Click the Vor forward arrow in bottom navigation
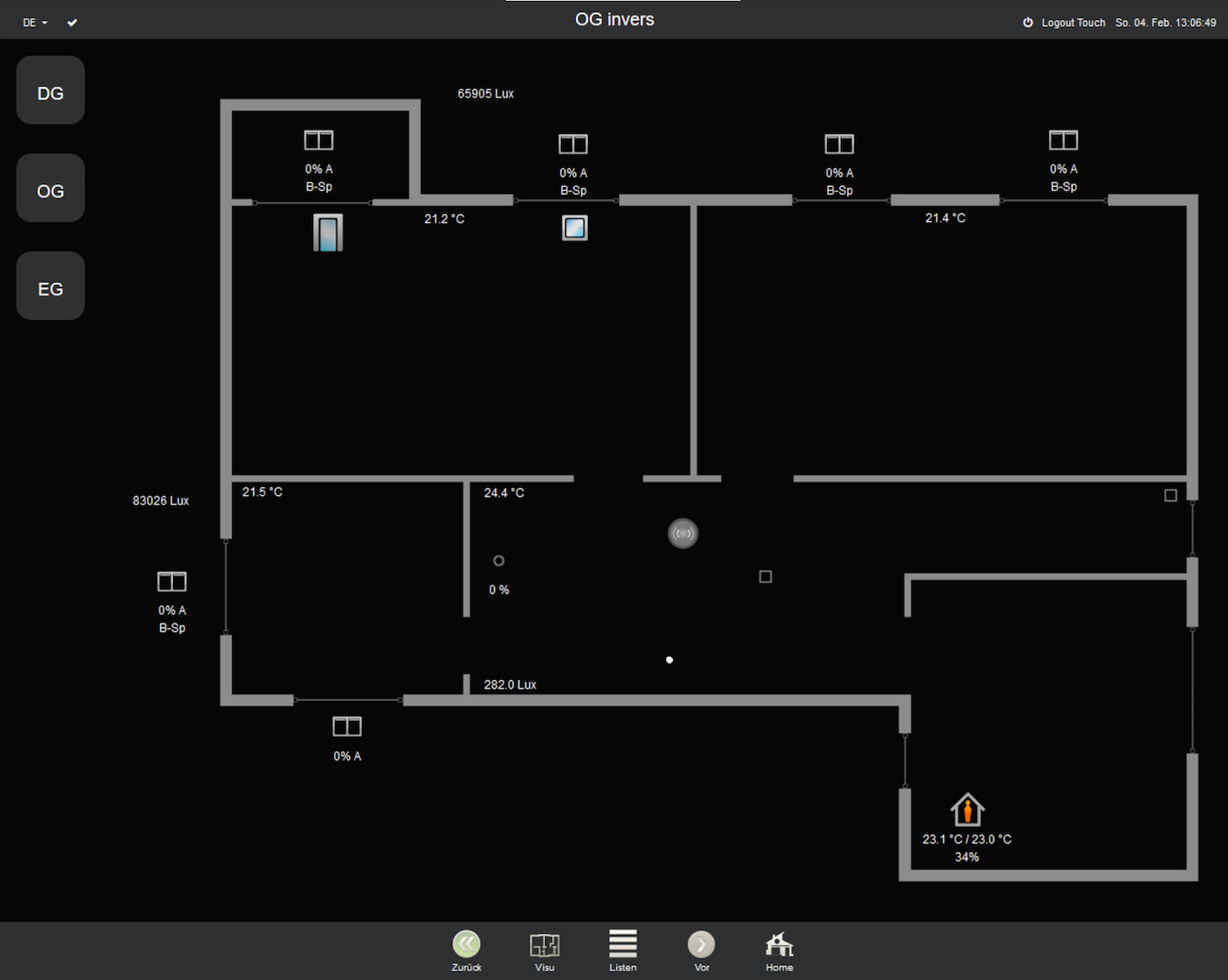The height and width of the screenshot is (980, 1228). (x=701, y=944)
